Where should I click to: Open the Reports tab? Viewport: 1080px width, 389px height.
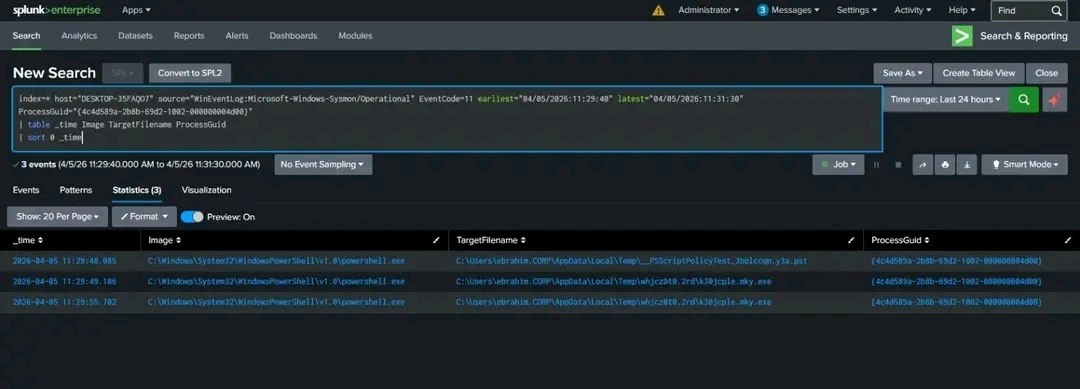189,36
